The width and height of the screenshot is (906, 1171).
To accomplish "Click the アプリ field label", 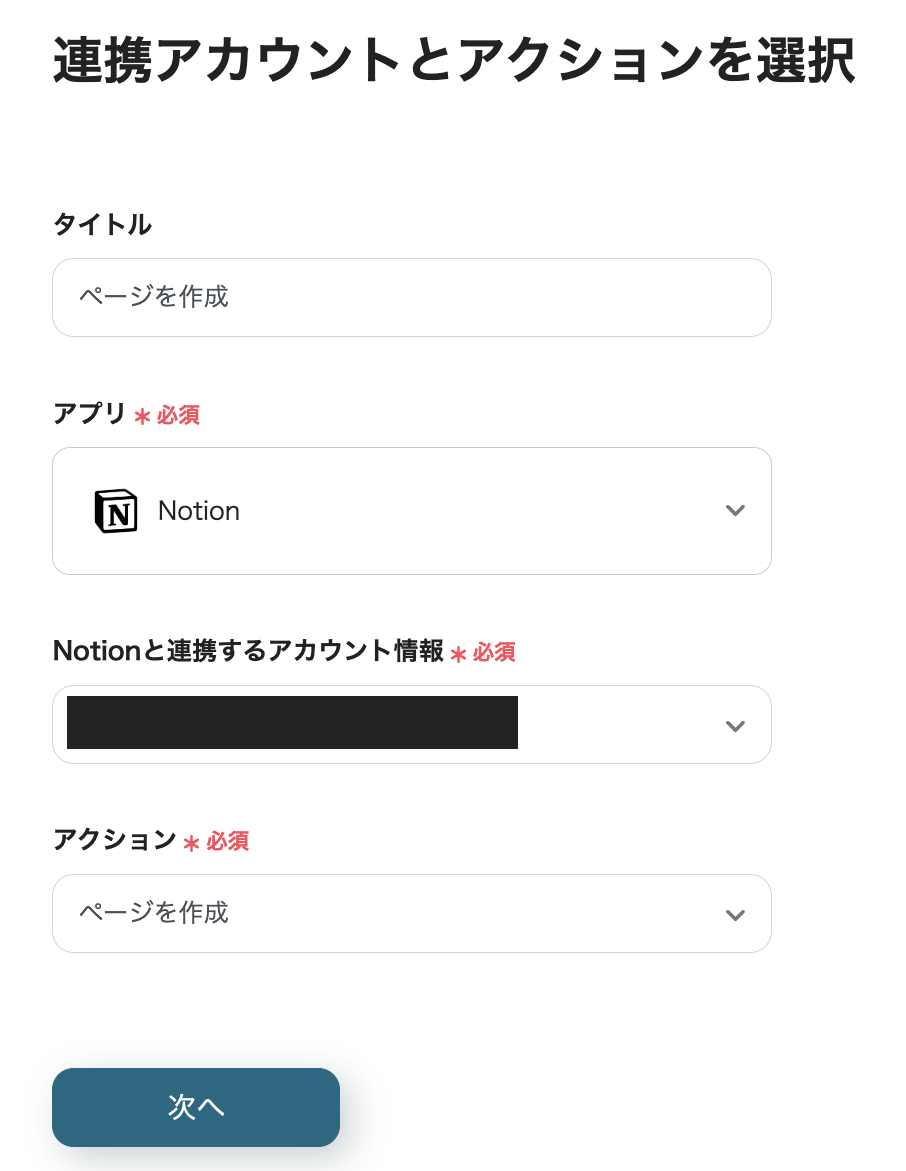I will click(x=89, y=414).
